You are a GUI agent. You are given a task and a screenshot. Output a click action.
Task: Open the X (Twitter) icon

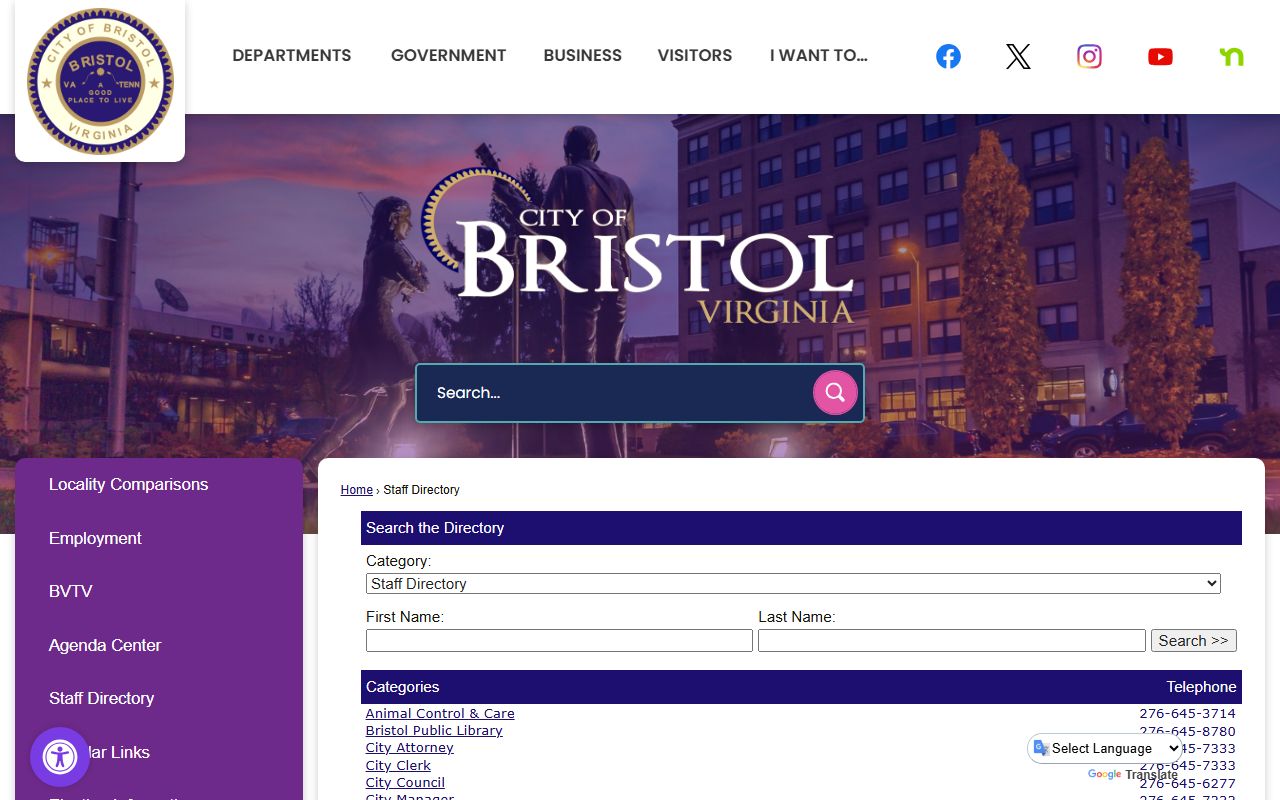(1018, 57)
